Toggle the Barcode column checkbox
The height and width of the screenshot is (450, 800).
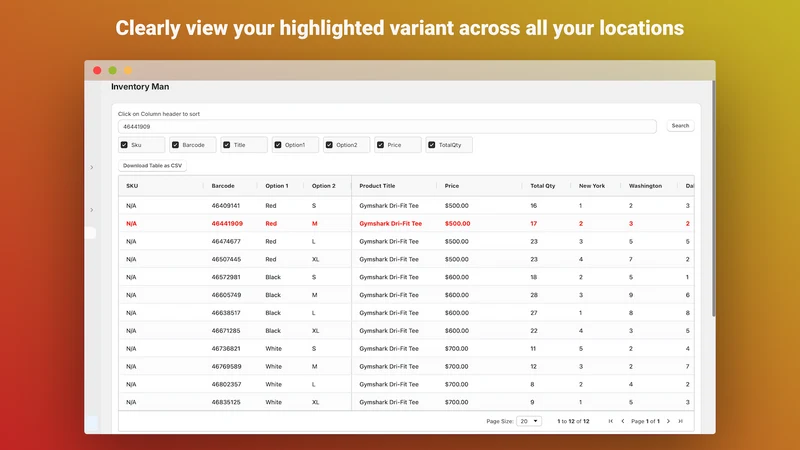(176, 145)
